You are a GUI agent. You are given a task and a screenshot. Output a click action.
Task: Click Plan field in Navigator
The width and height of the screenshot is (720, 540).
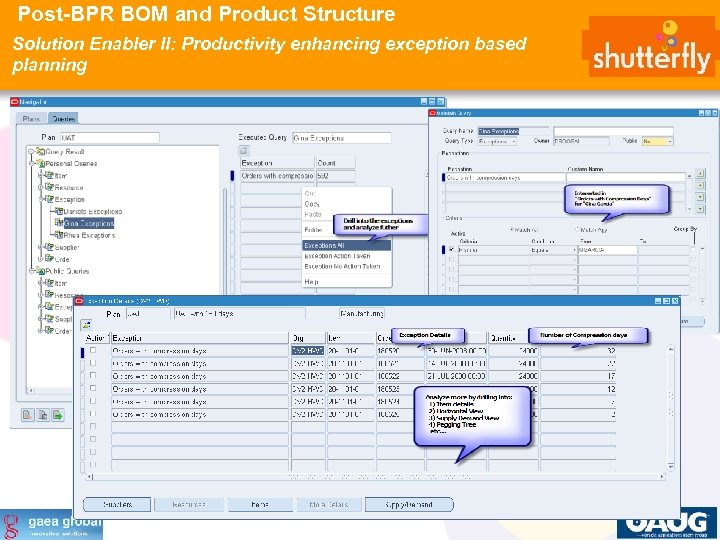point(110,137)
